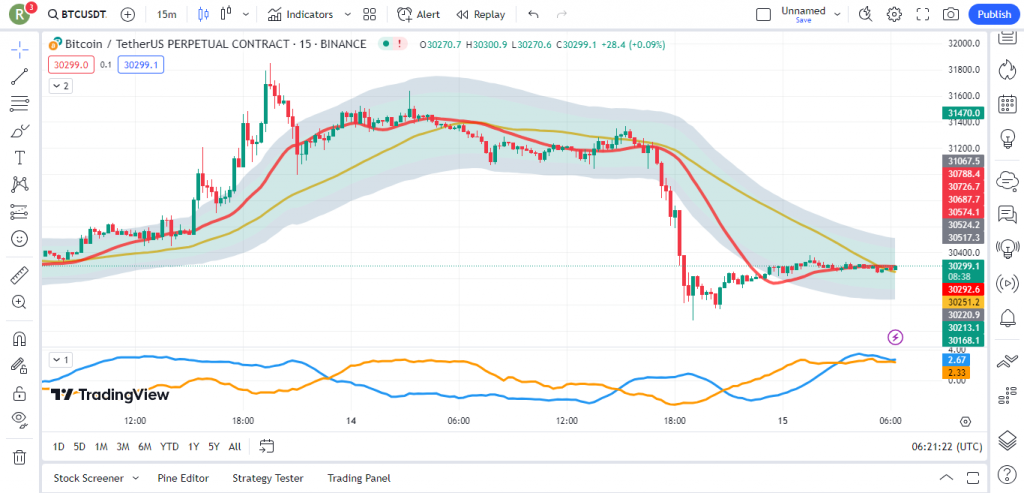Select the 5D date range
This screenshot has width=1024, height=493.
click(x=79, y=447)
